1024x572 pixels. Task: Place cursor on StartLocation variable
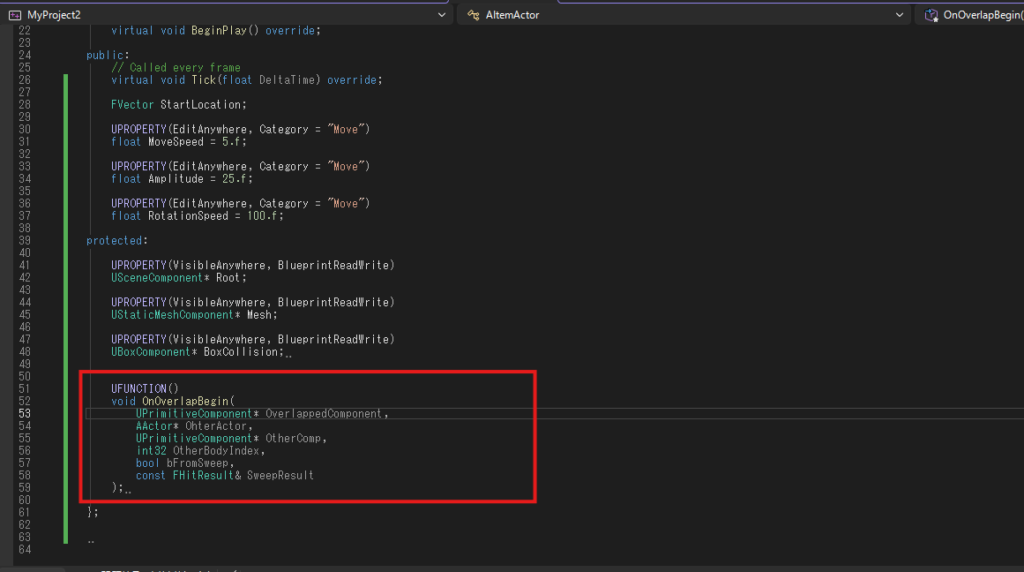pyautogui.click(x=202, y=105)
